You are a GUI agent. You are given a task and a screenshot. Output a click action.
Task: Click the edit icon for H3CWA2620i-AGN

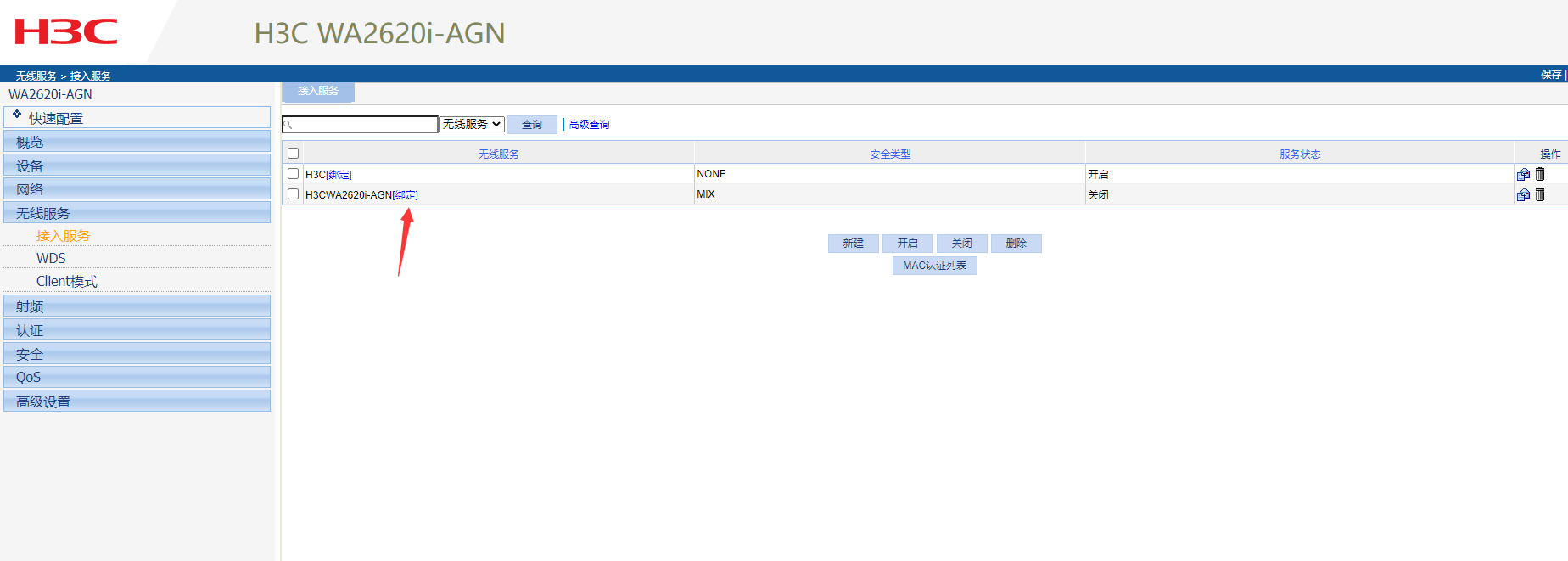click(1523, 194)
